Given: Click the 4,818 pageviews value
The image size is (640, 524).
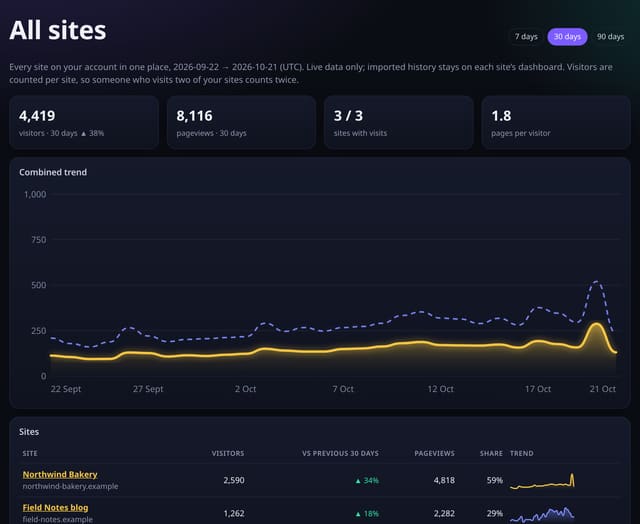Looking at the screenshot, I should click(444, 480).
